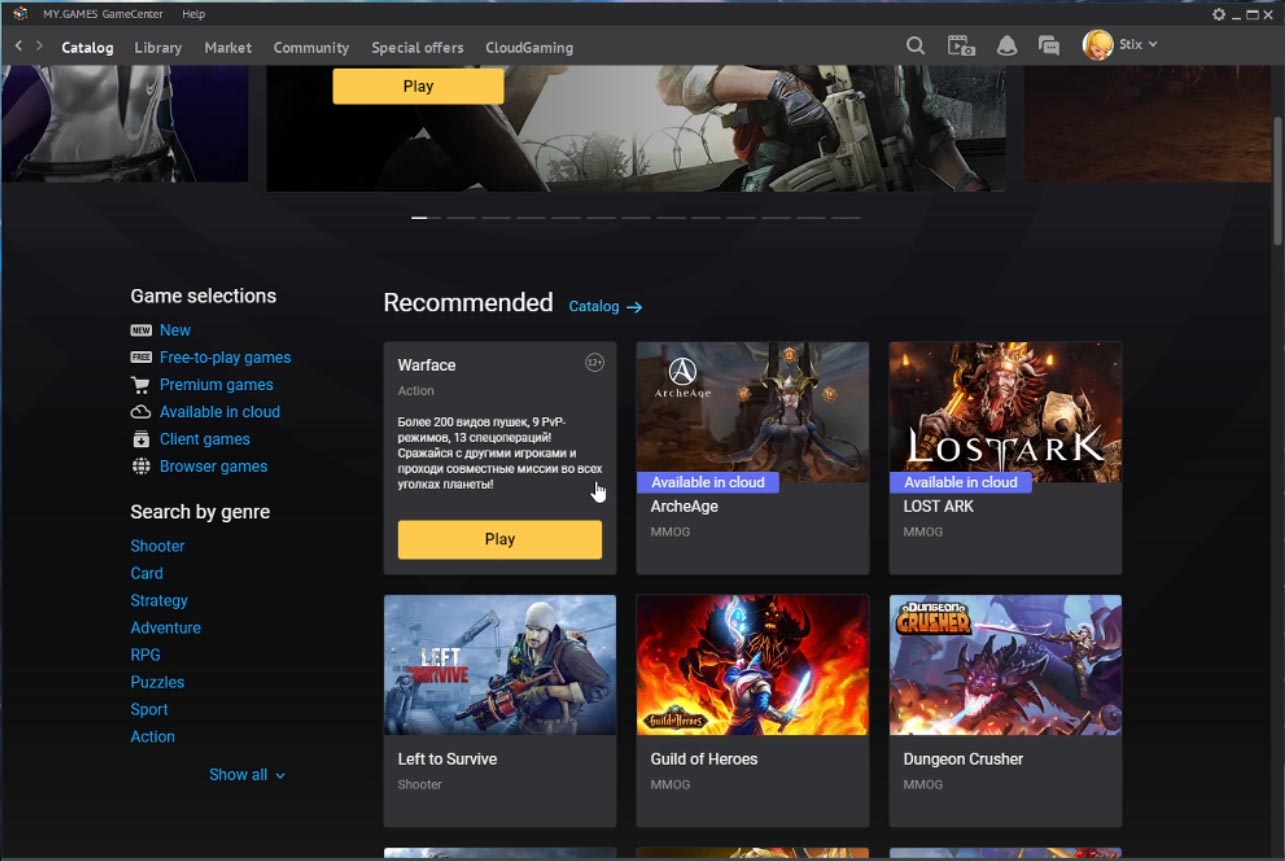Screen dimensions: 1285x861
Task: Open the Dungeon Crusher thumbnail
Action: [x=1006, y=665]
